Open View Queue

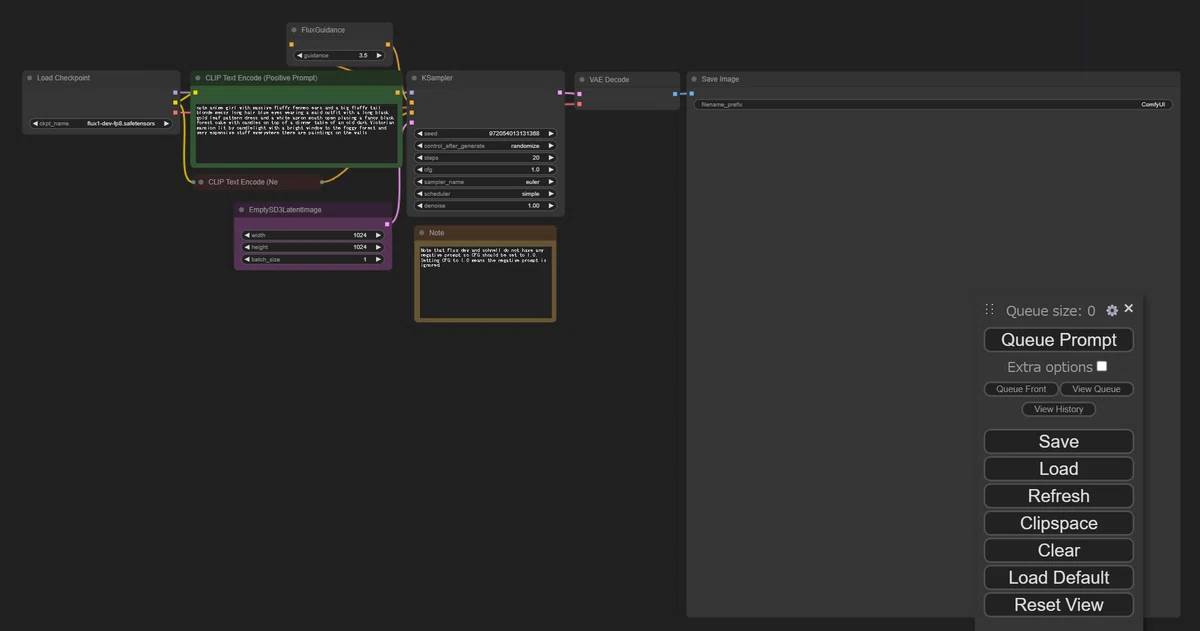1097,389
